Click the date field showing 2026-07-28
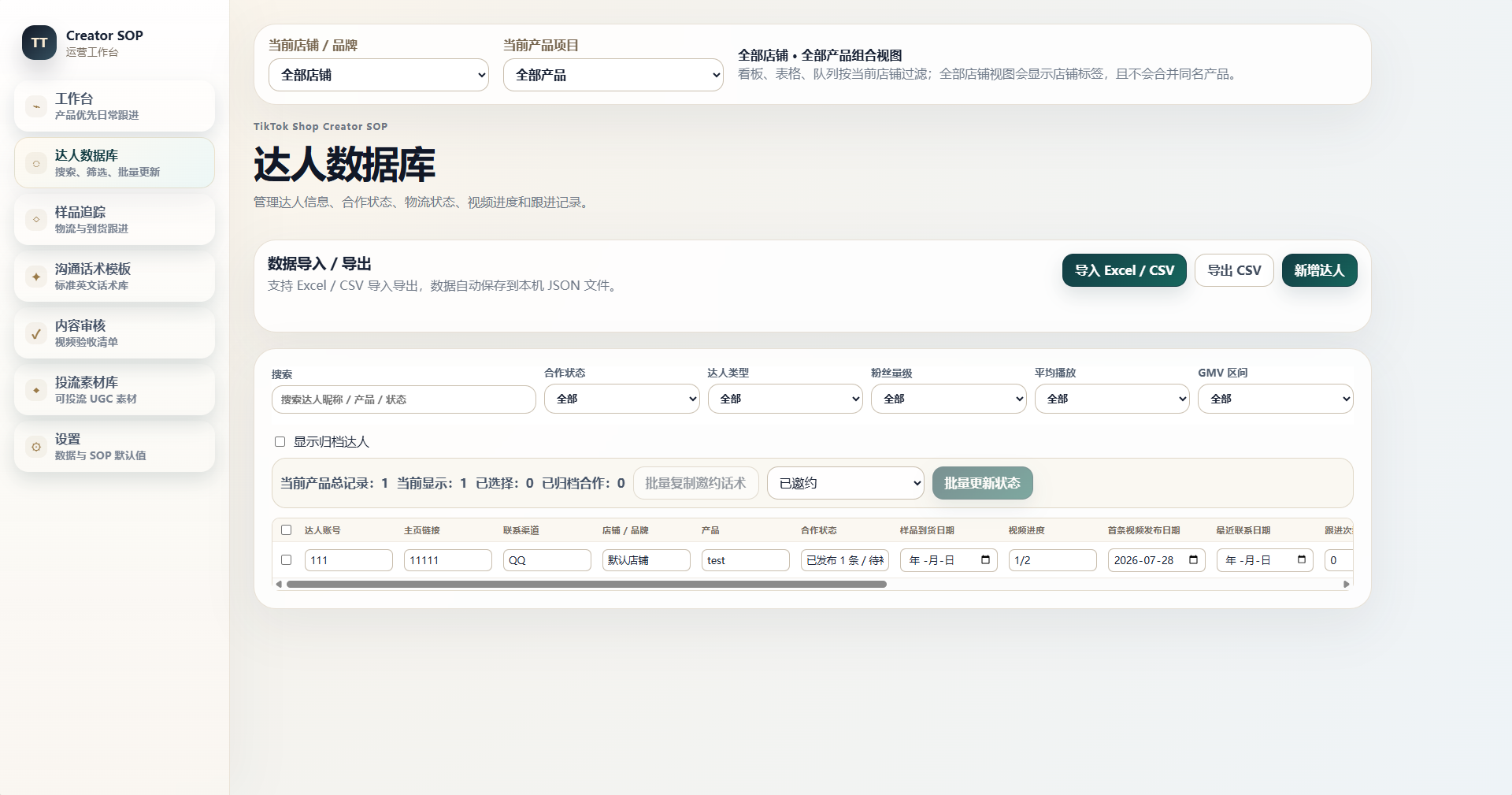This screenshot has height=795, width=1512. [1157, 560]
